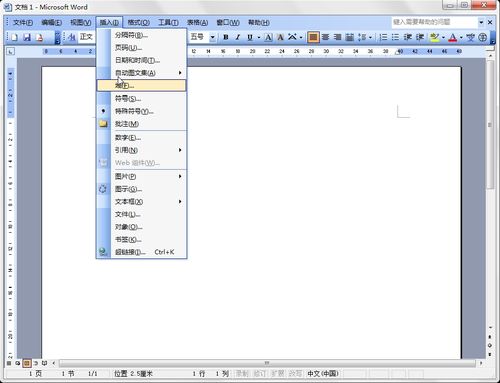The image size is (500, 383).
Task: Open the 正文 style combo box
Action: [87, 37]
